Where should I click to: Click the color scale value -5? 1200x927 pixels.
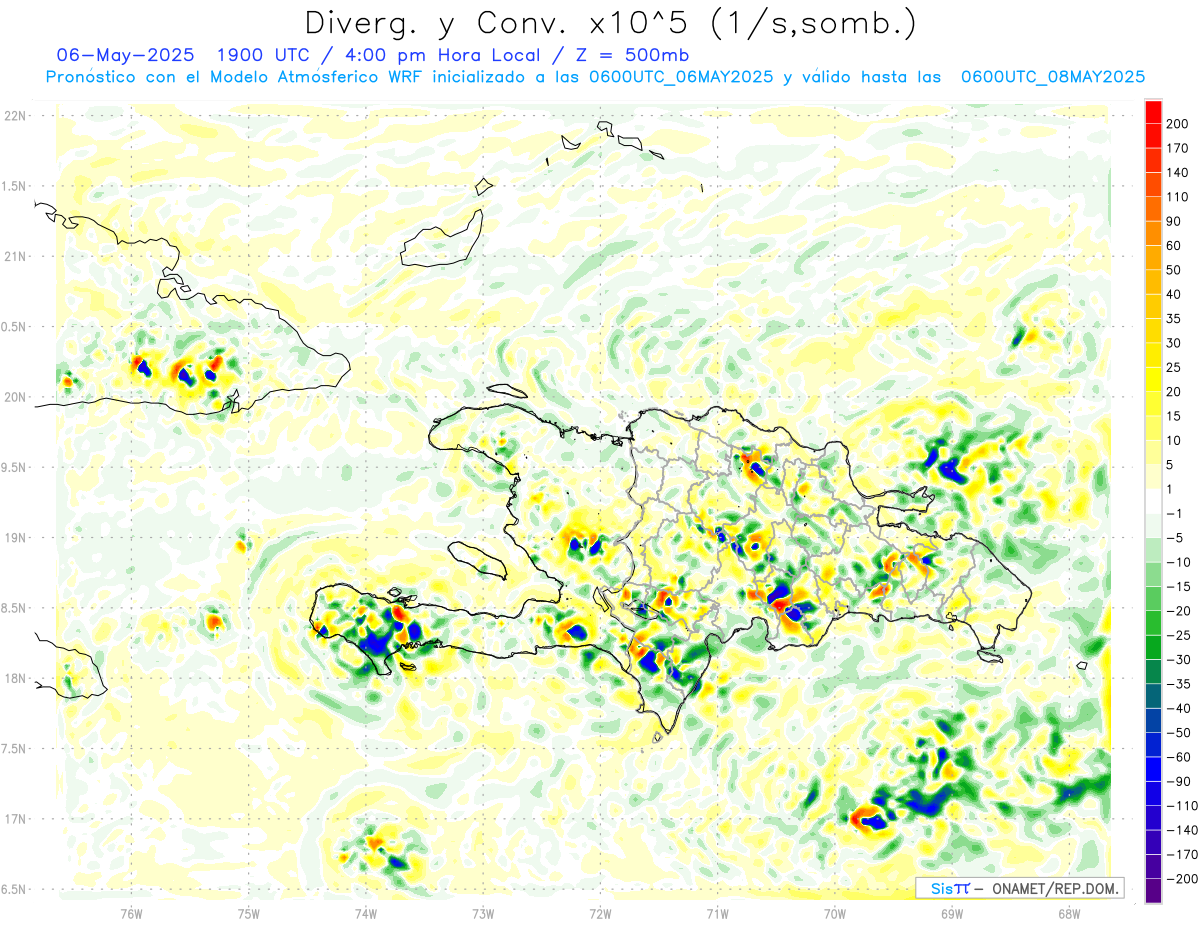point(1175,538)
